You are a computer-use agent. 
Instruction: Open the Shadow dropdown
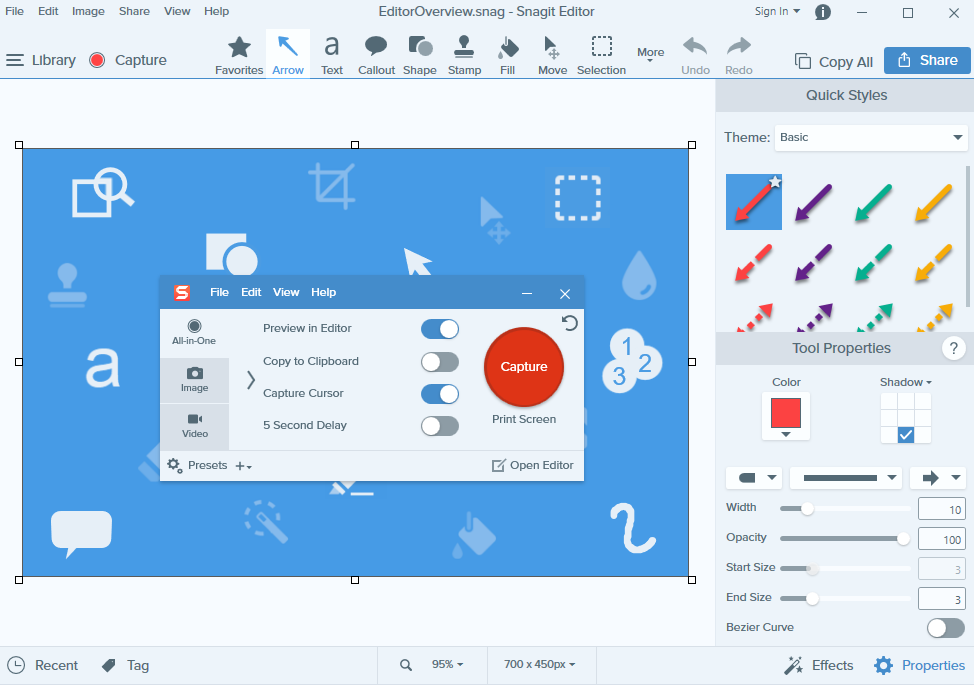[x=906, y=382]
